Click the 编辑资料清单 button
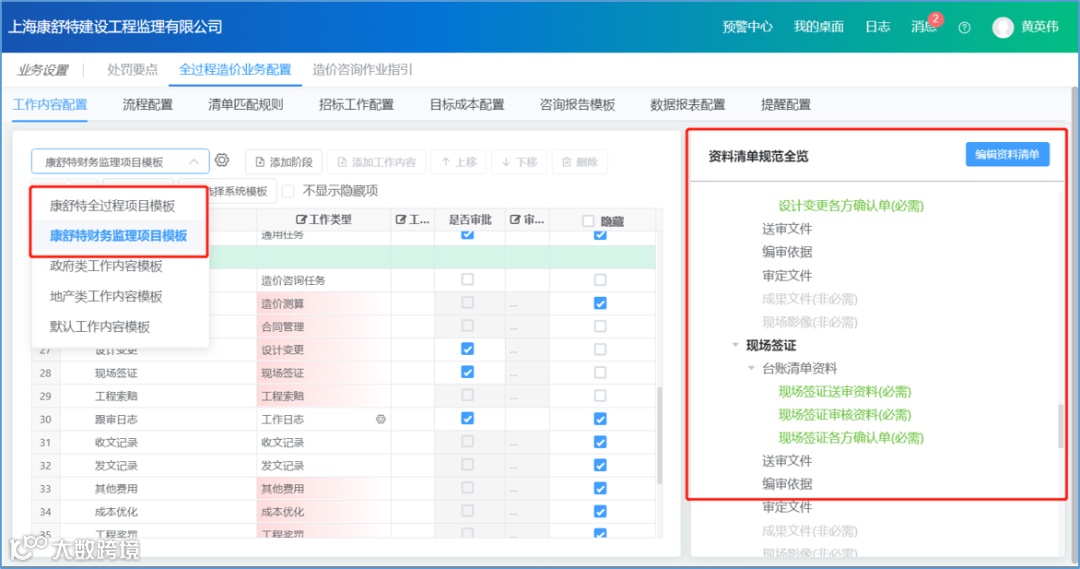Image resolution: width=1080 pixels, height=569 pixels. 1007,154
